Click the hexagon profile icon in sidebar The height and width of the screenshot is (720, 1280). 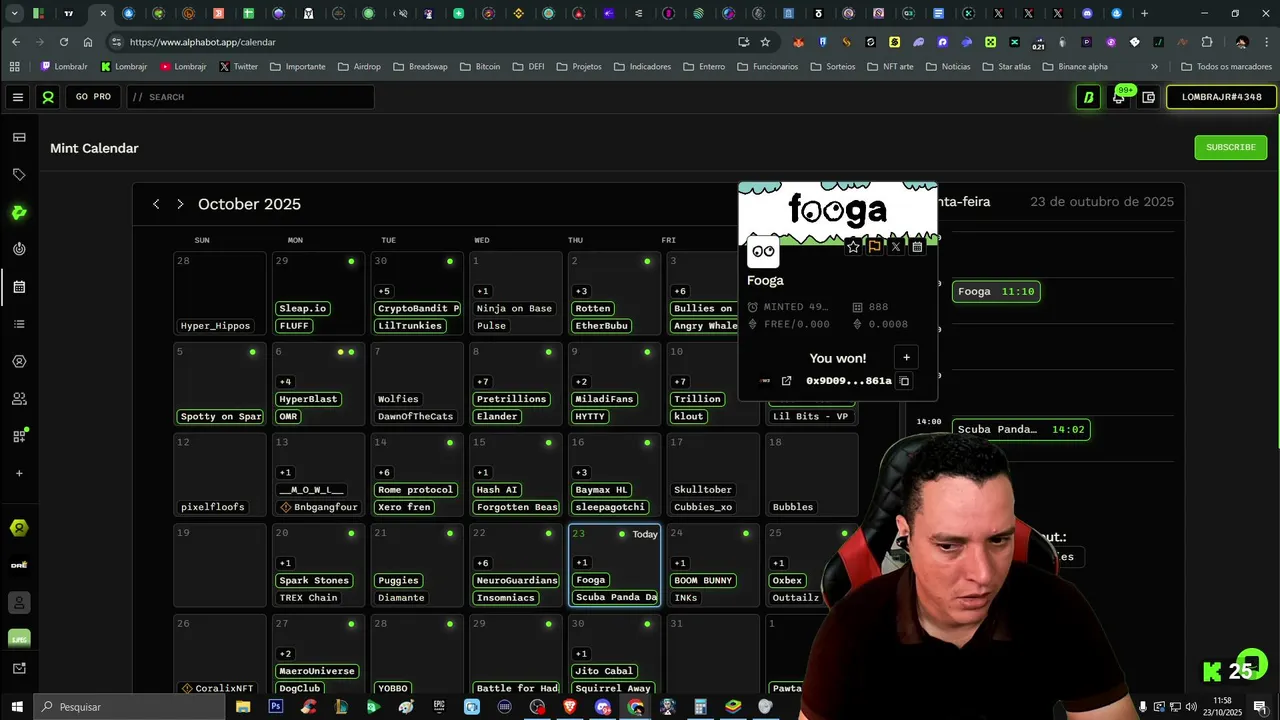coord(19,361)
